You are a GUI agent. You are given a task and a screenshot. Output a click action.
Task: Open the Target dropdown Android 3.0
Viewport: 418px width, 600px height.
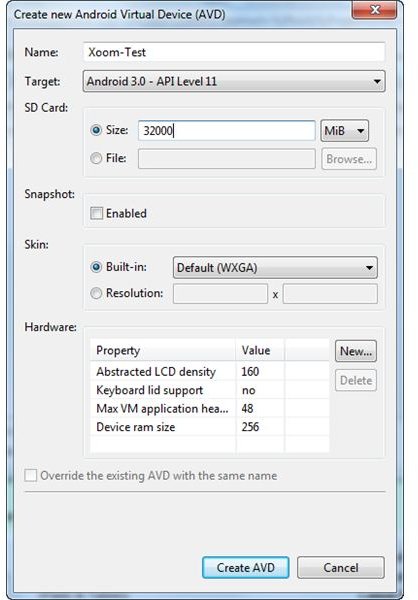click(234, 81)
